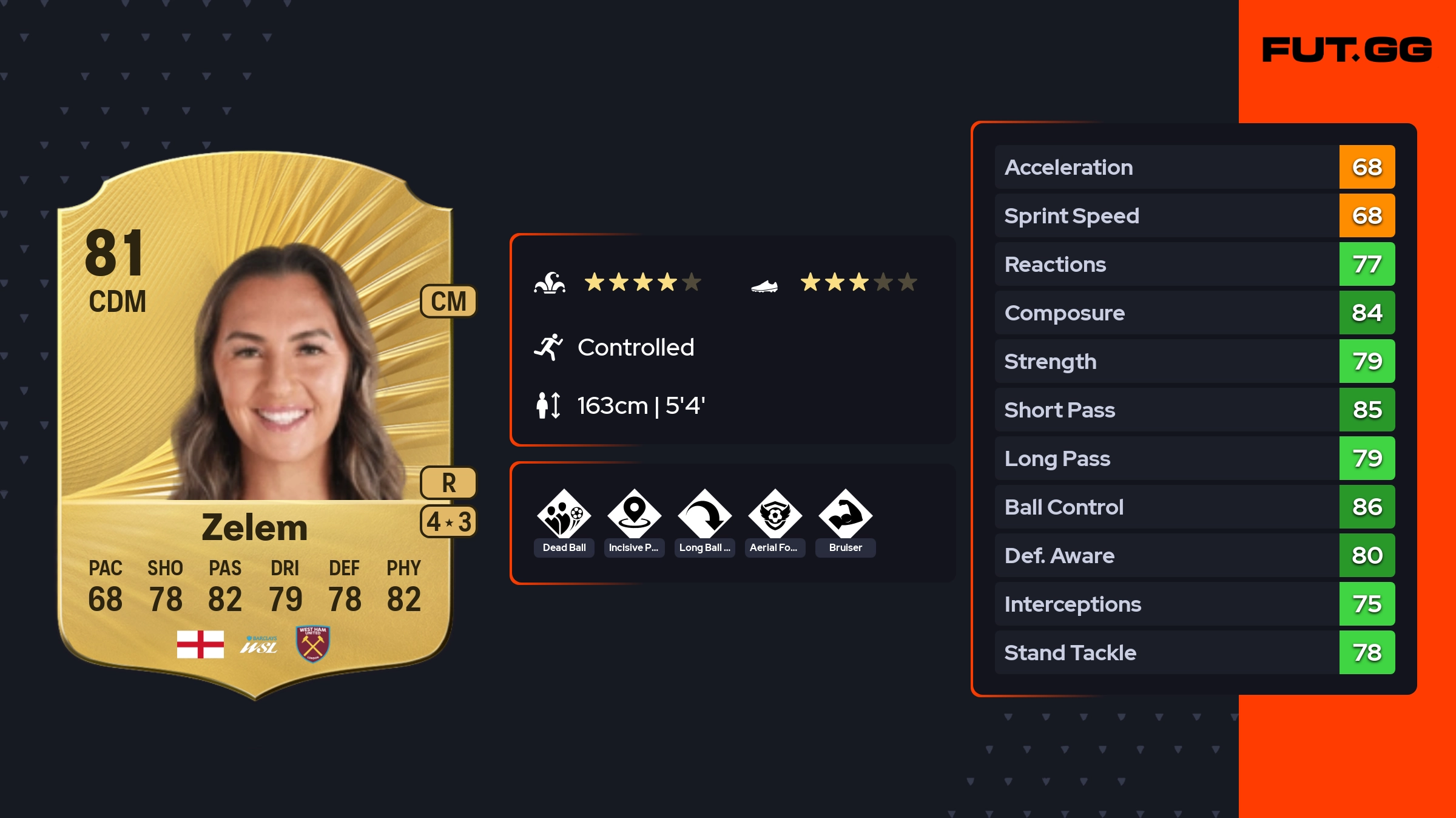
Task: Click the Long Ball Pass playstyle icon
Action: 704,514
